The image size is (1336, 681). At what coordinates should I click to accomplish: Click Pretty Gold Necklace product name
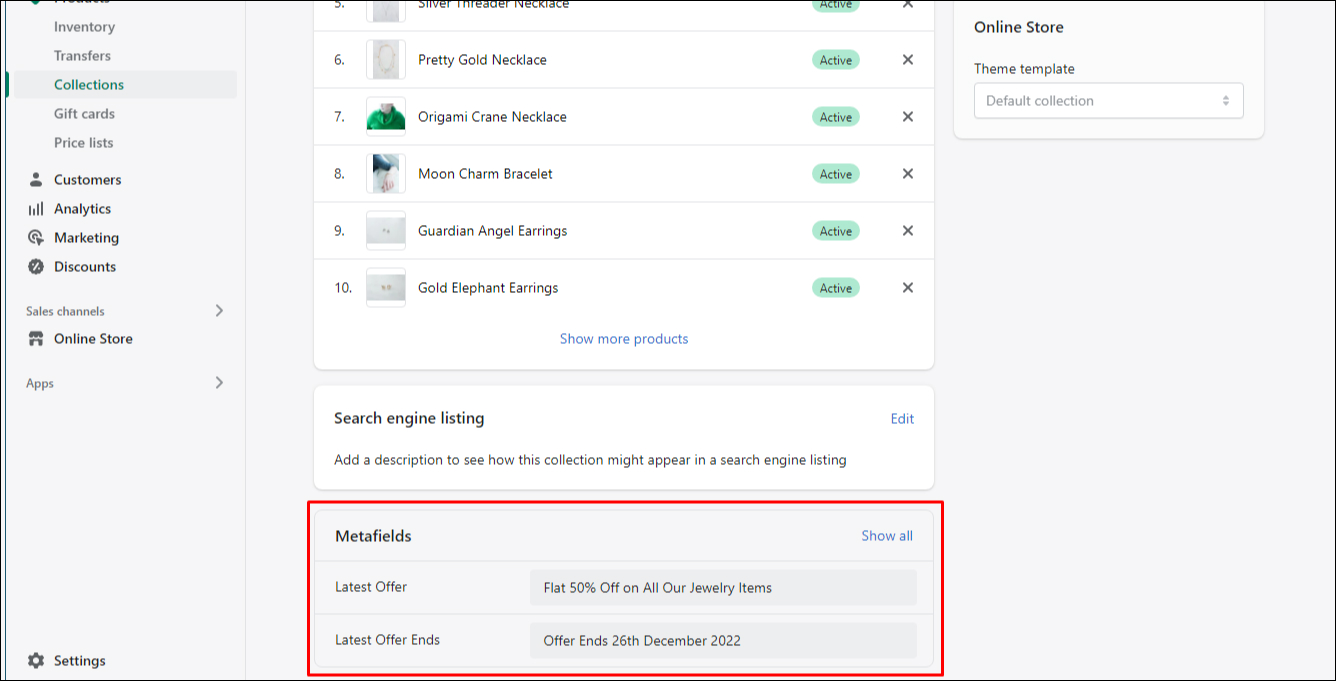[x=482, y=60]
